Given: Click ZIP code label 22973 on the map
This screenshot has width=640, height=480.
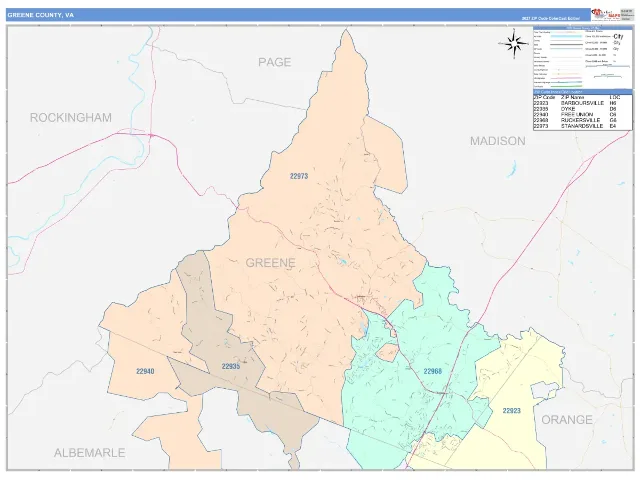Looking at the screenshot, I should pos(299,176).
